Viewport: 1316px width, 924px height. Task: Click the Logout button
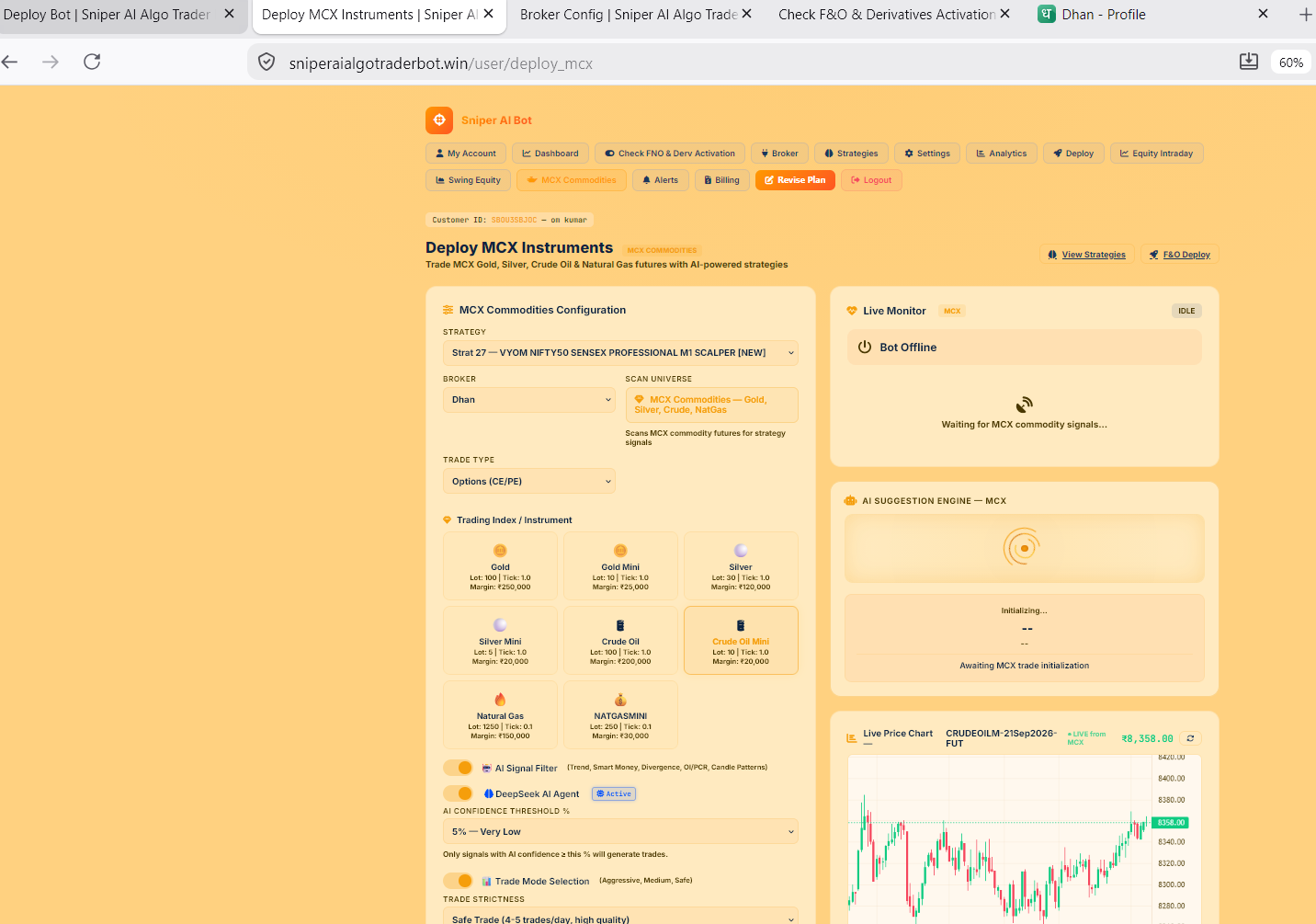(x=871, y=180)
